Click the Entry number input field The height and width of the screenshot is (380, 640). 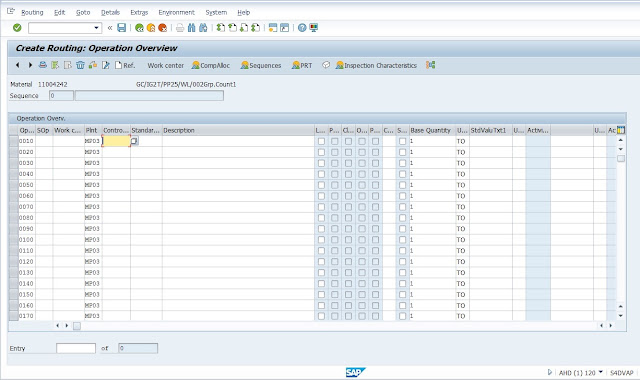(x=76, y=348)
